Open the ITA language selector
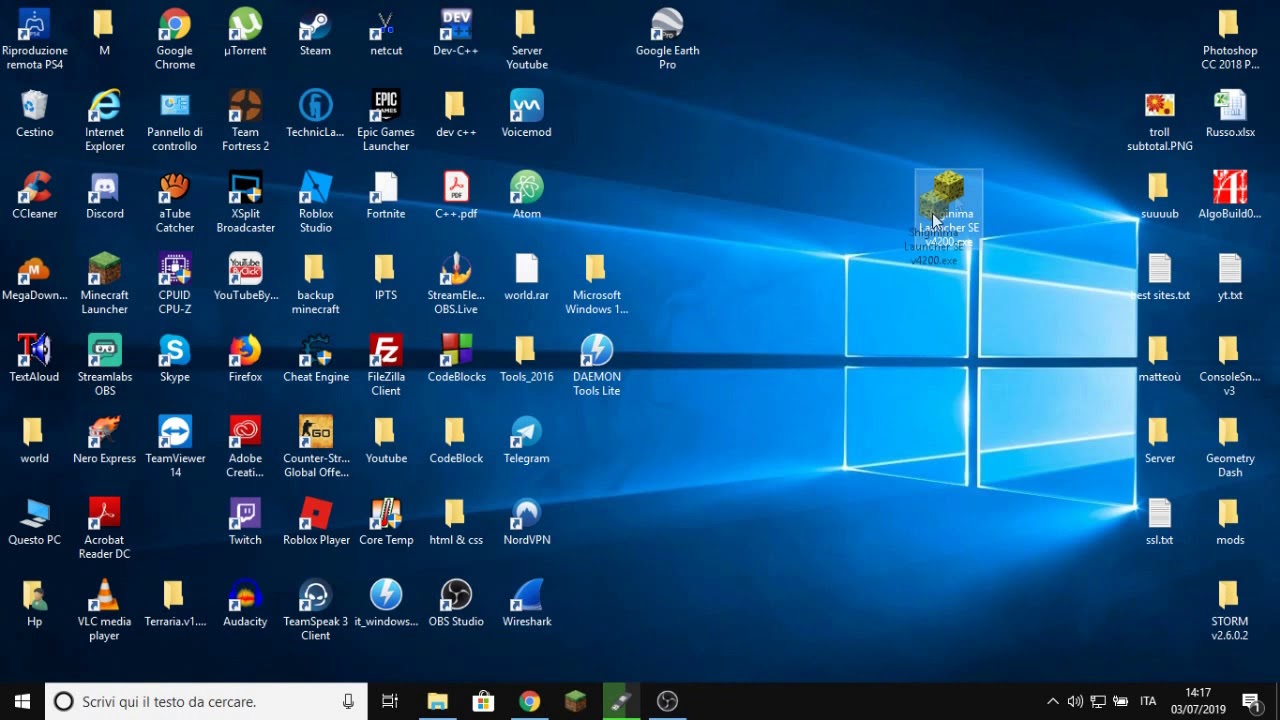 pyautogui.click(x=1148, y=701)
